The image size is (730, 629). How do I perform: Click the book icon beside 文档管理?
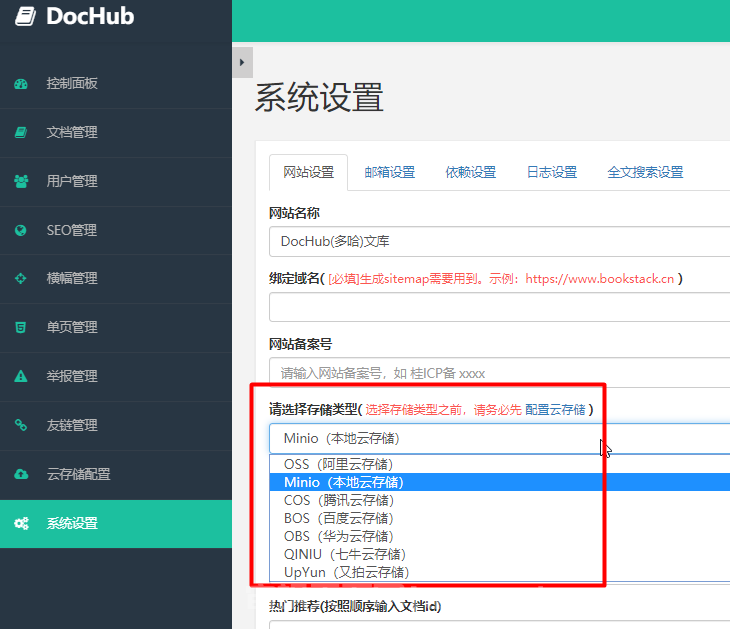[21, 132]
